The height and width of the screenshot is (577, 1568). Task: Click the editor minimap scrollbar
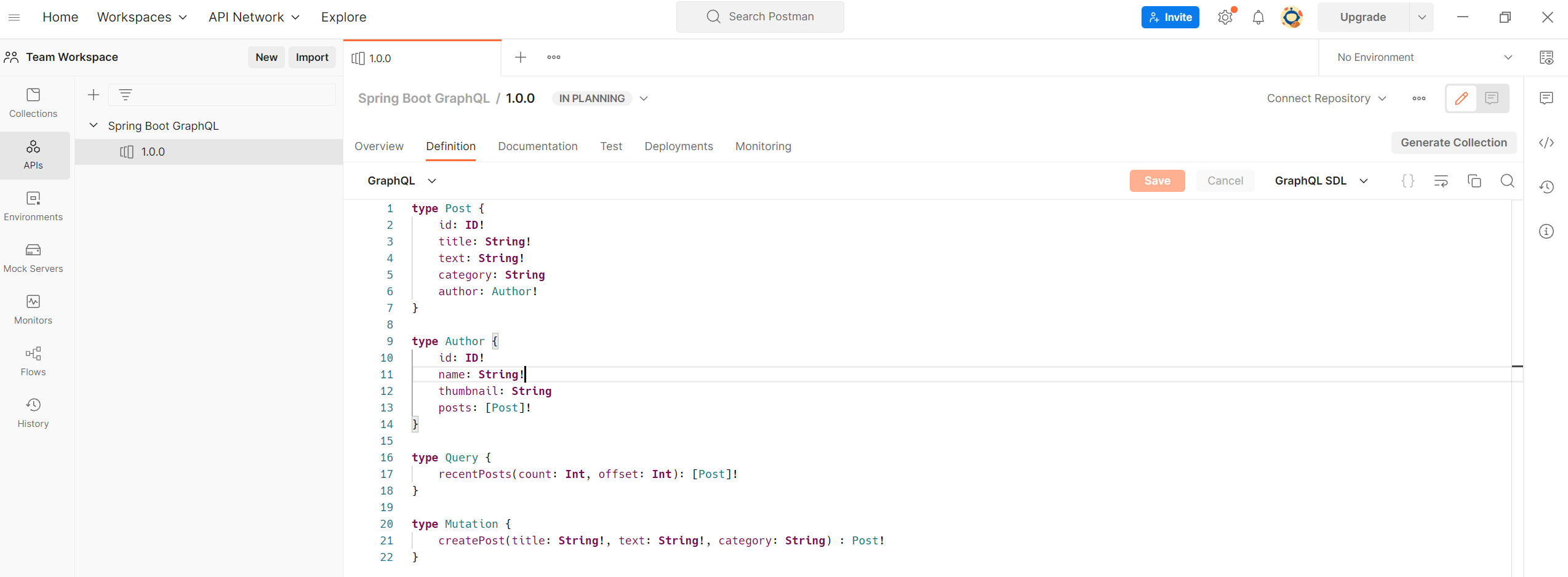(1518, 388)
